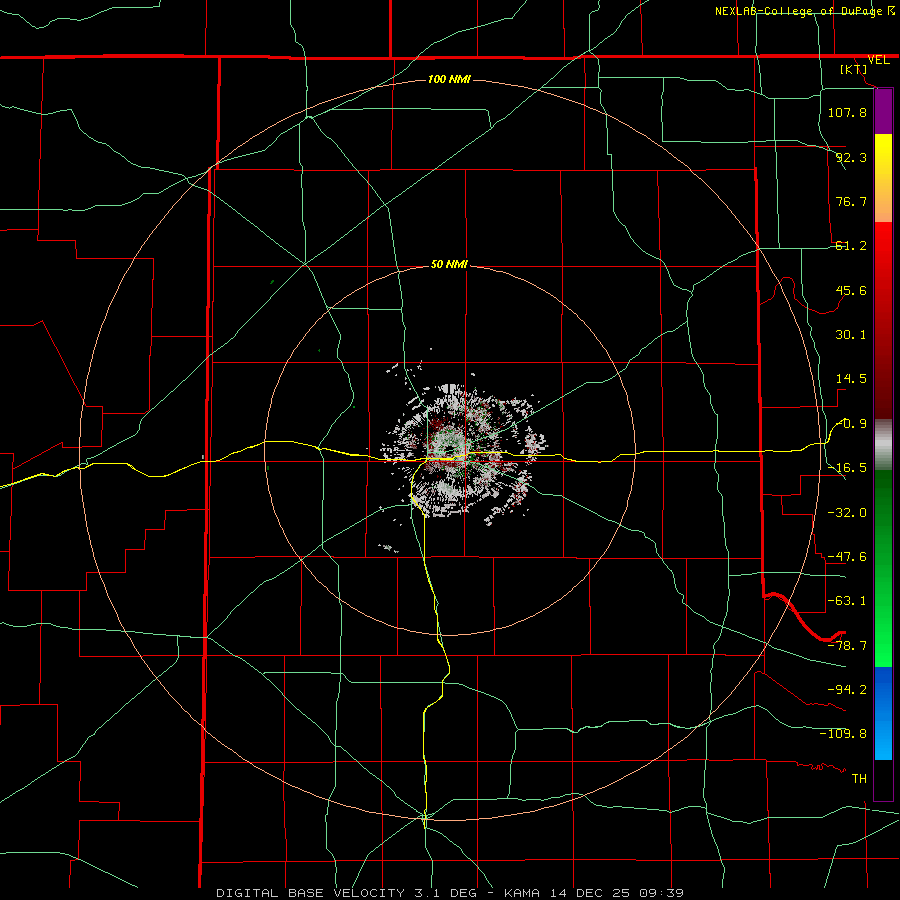Viewport: 900px width, 900px height.
Task: Click the red segment of the color bar
Action: pos(883,320)
